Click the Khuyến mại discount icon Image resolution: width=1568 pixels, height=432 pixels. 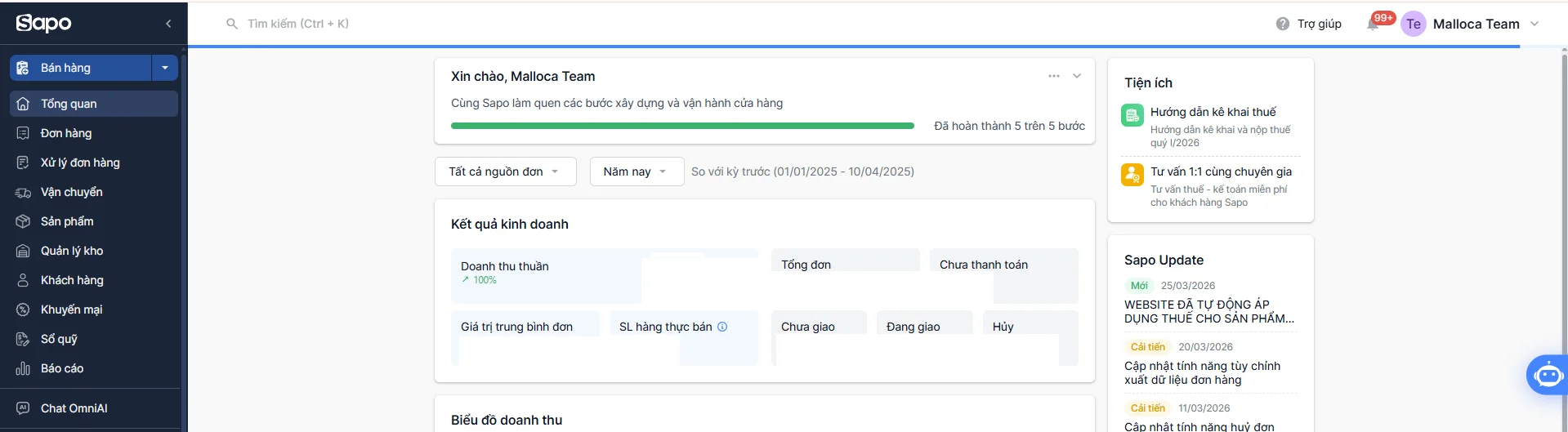point(23,310)
